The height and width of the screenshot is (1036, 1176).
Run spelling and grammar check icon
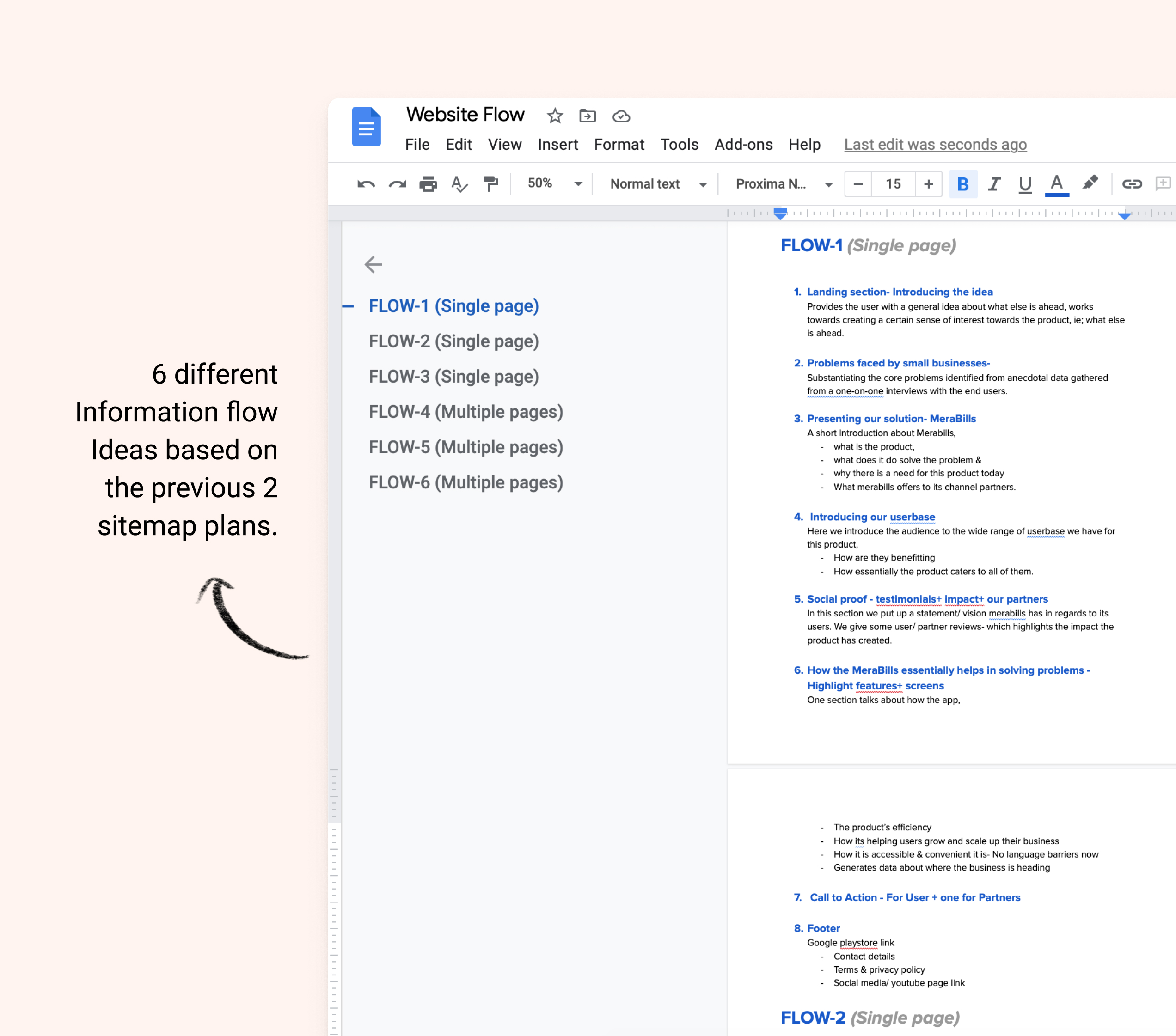click(459, 184)
